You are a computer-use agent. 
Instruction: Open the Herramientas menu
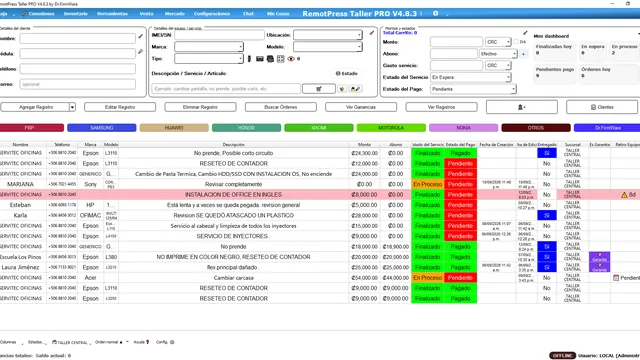point(112,13)
